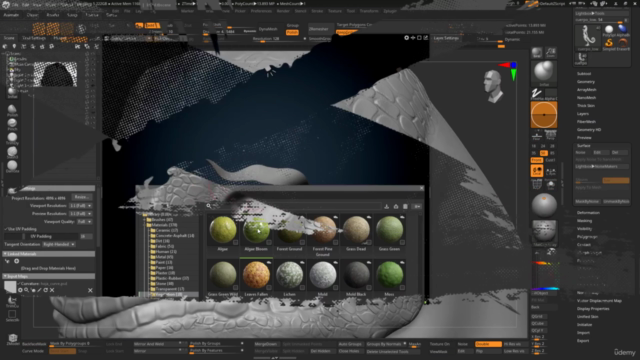Open the Metal folder in library tree
Viewport: 640px width, 360px height.
click(x=162, y=257)
